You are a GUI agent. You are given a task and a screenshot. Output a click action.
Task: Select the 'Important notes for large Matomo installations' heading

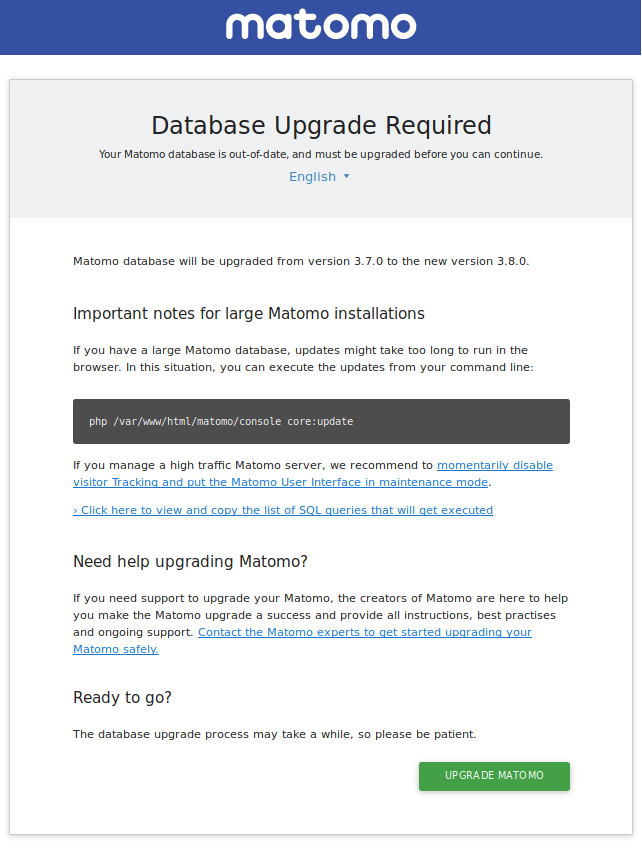(249, 314)
